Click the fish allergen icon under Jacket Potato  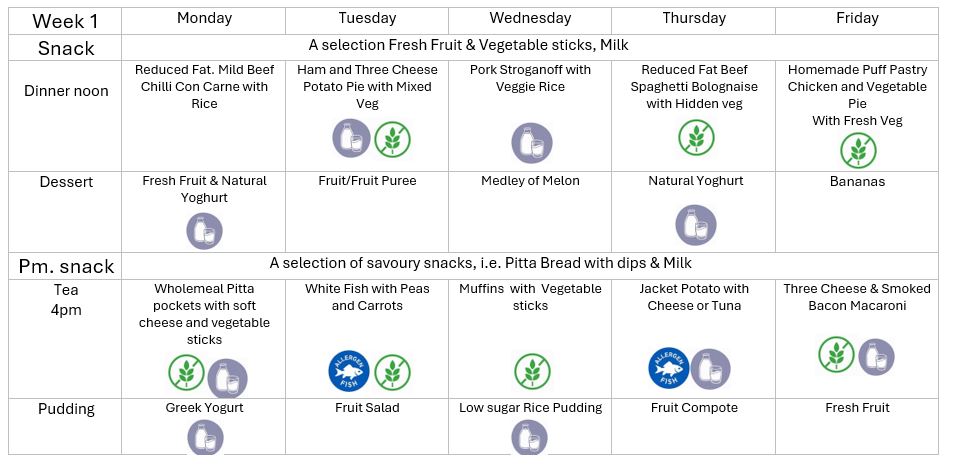tap(669, 367)
